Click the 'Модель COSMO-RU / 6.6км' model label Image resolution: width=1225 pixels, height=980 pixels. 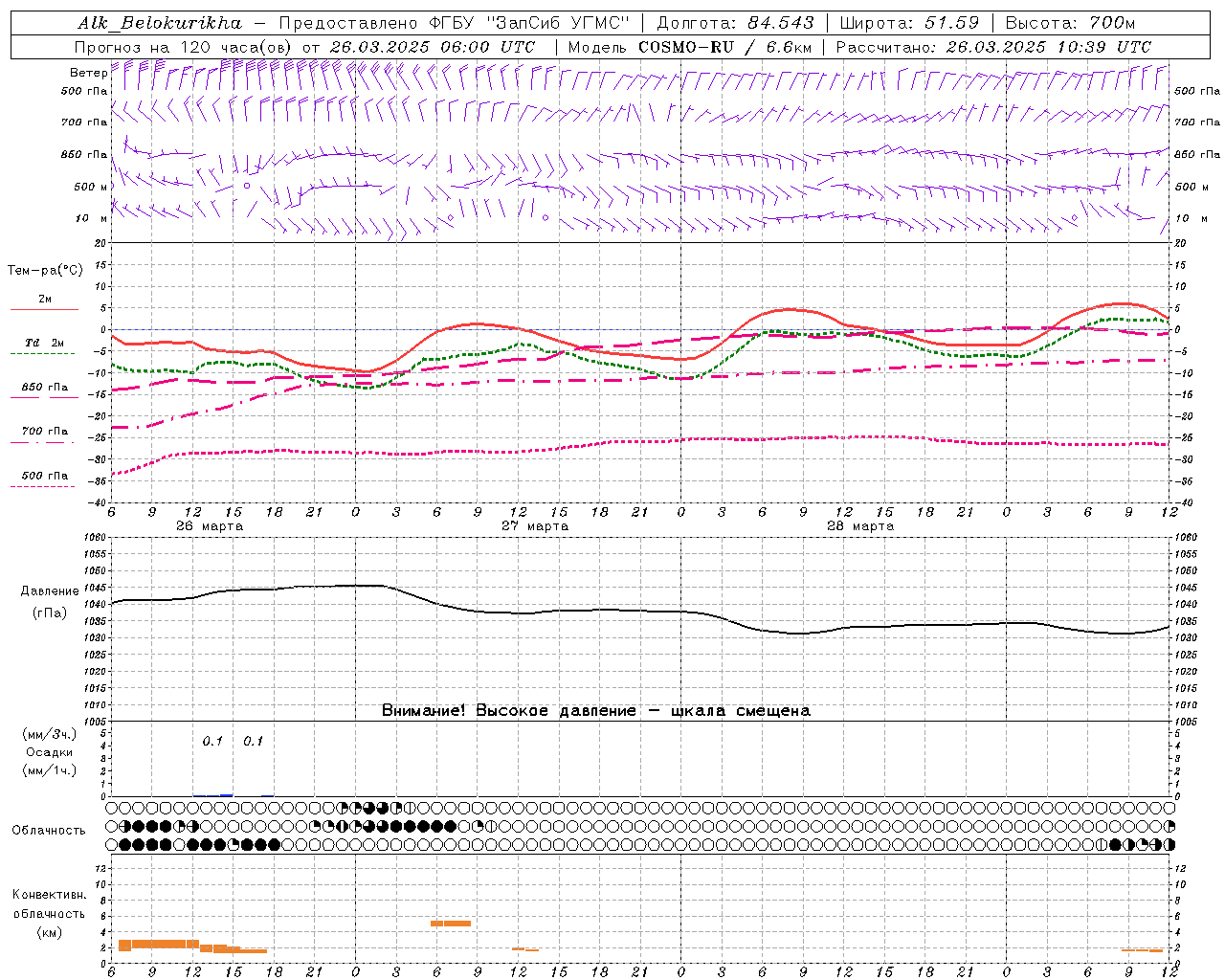pos(690,47)
